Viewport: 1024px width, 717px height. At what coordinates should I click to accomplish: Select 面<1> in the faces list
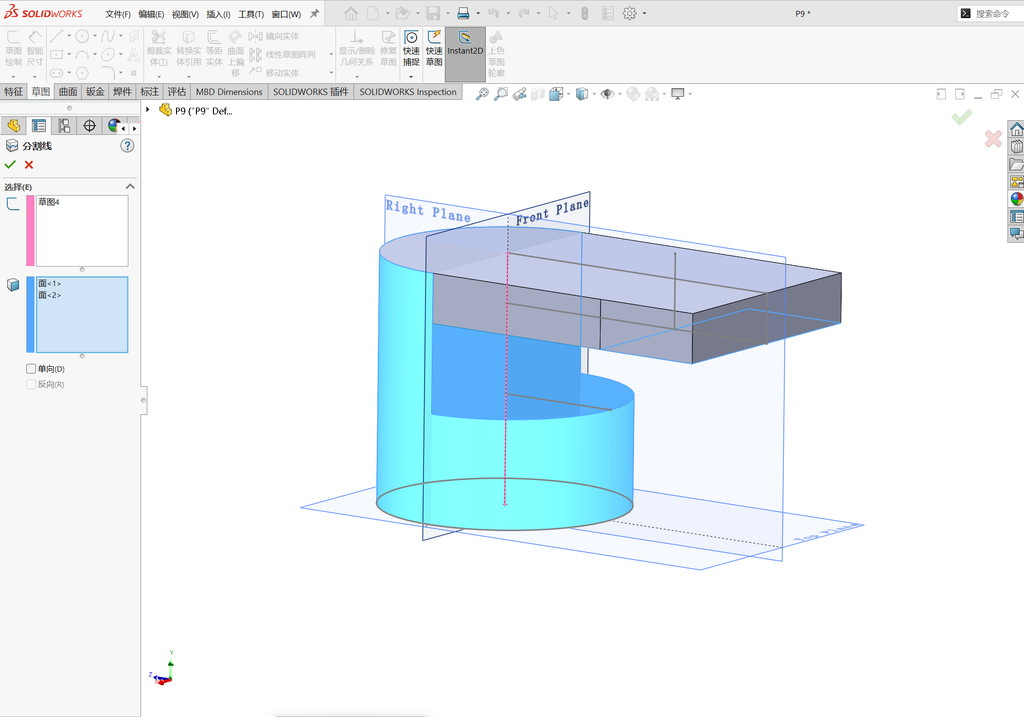tap(50, 283)
